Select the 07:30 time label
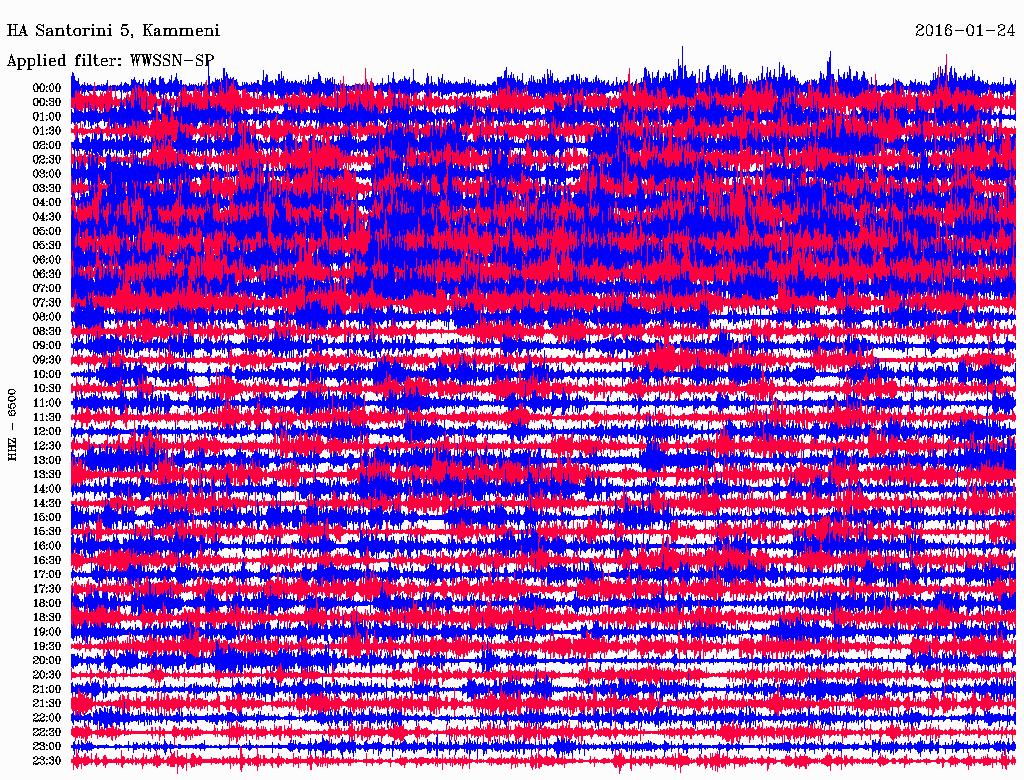The image size is (1024, 780). tap(46, 302)
